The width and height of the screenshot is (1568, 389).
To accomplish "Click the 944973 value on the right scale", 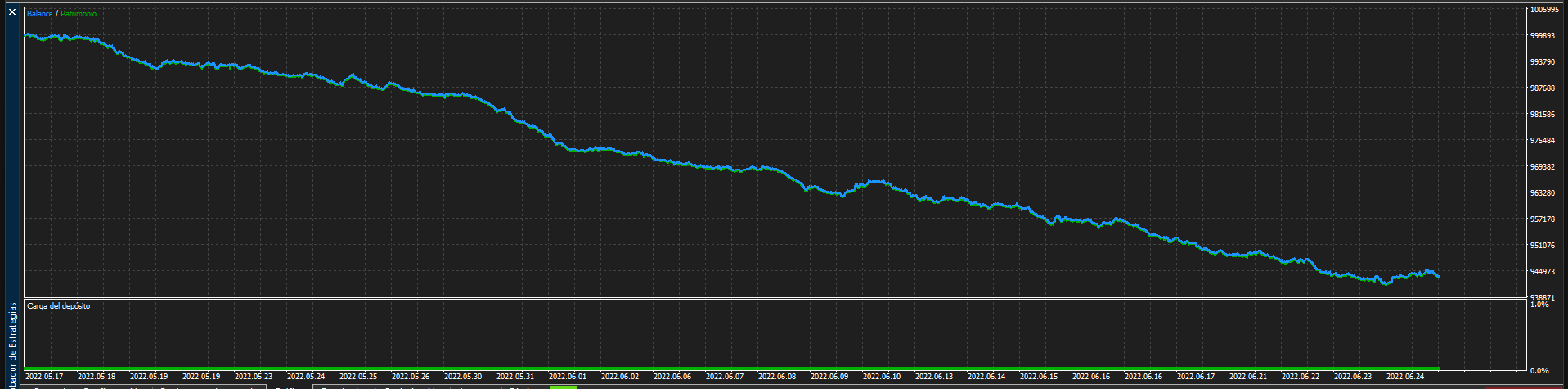I will 1541,272.
